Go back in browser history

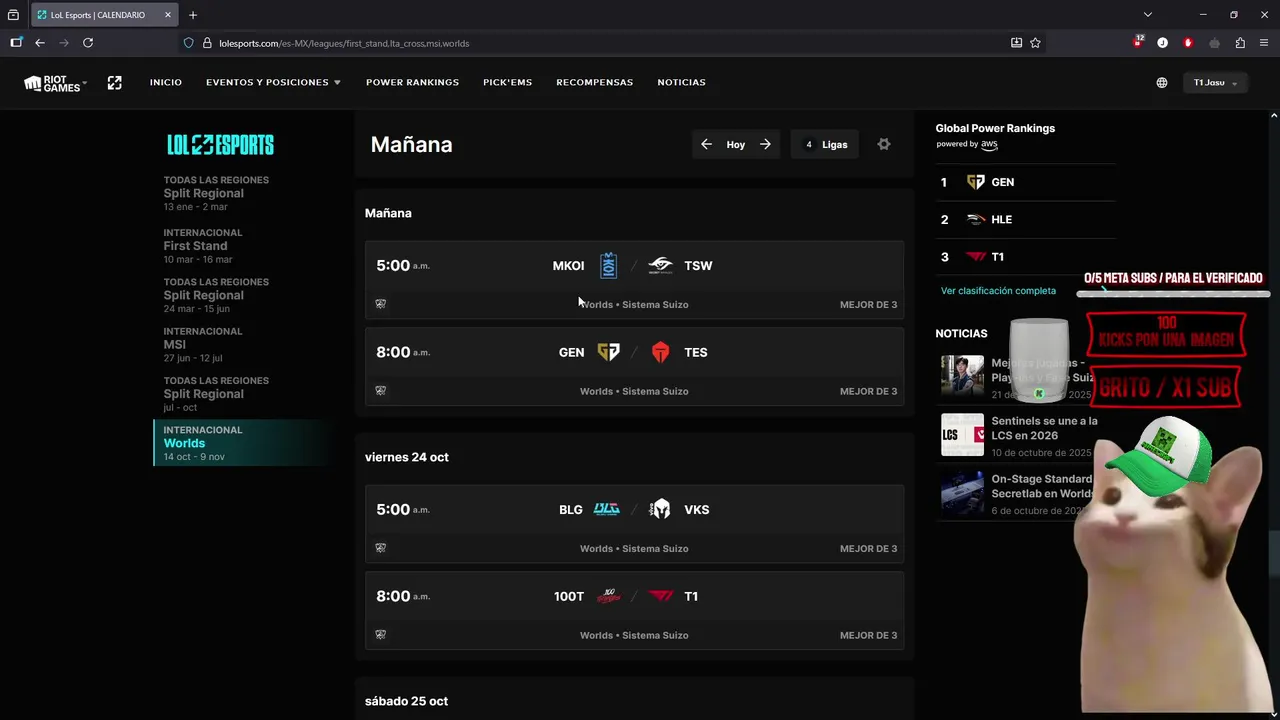[40, 43]
